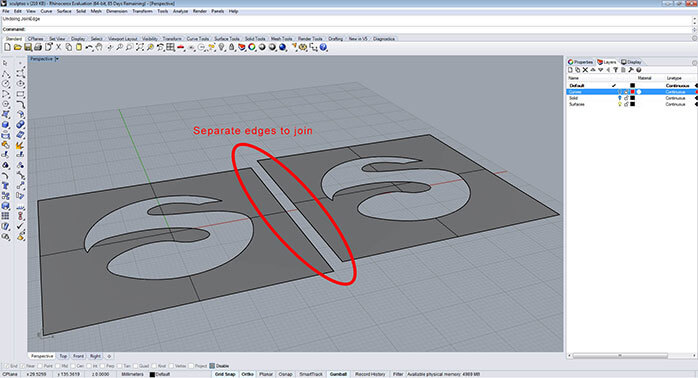The width and height of the screenshot is (698, 378).
Task: Select the Default layer row
Action: click(x=632, y=85)
